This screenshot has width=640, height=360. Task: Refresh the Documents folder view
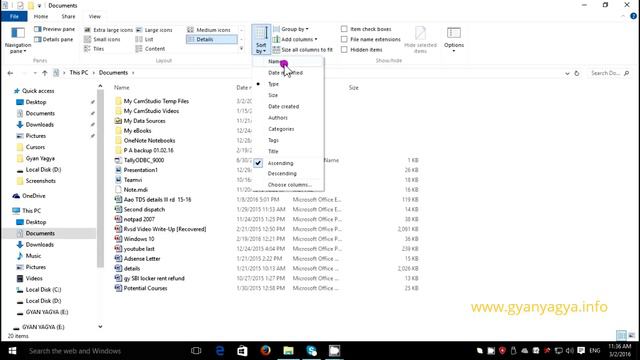pyautogui.click(x=577, y=73)
